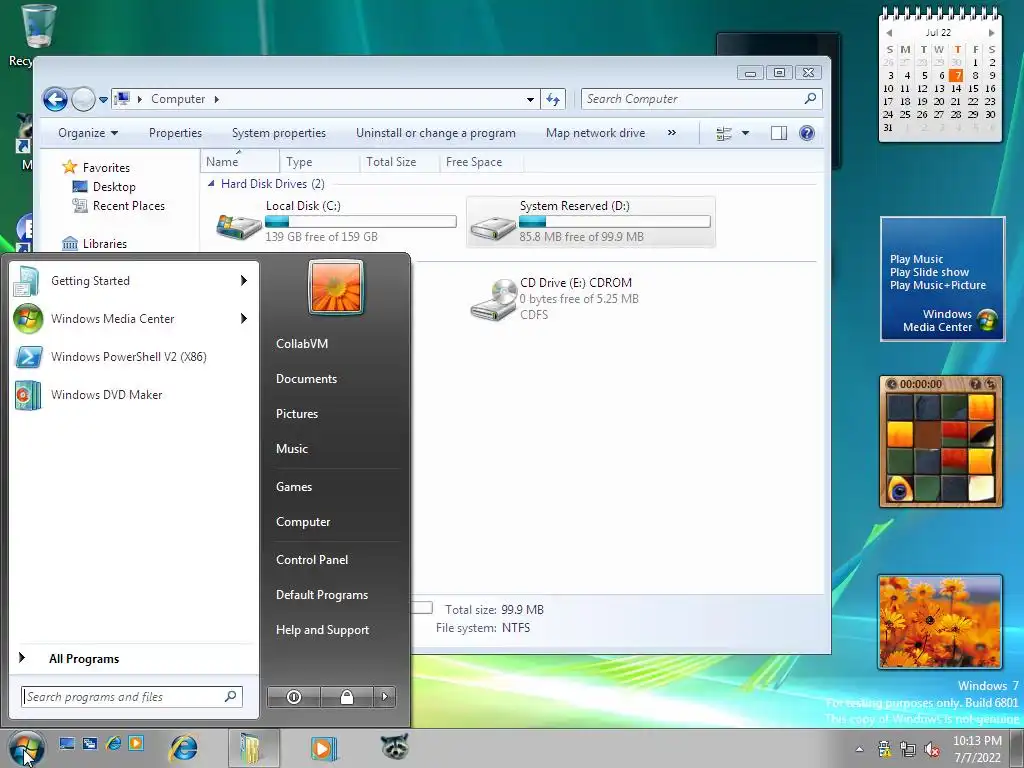Open the clock showing 10:13 PM

pyautogui.click(x=977, y=749)
